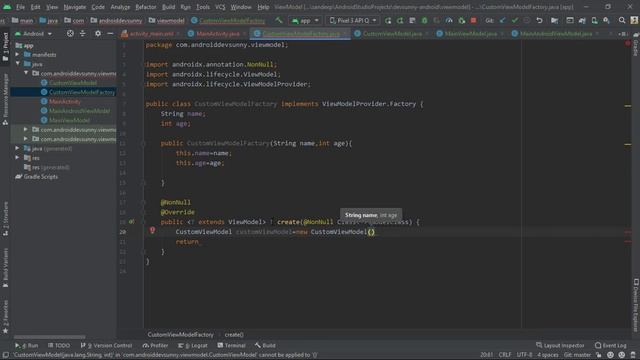Click the CRLF line separator indicator
The width and height of the screenshot is (640, 360).
505,355
